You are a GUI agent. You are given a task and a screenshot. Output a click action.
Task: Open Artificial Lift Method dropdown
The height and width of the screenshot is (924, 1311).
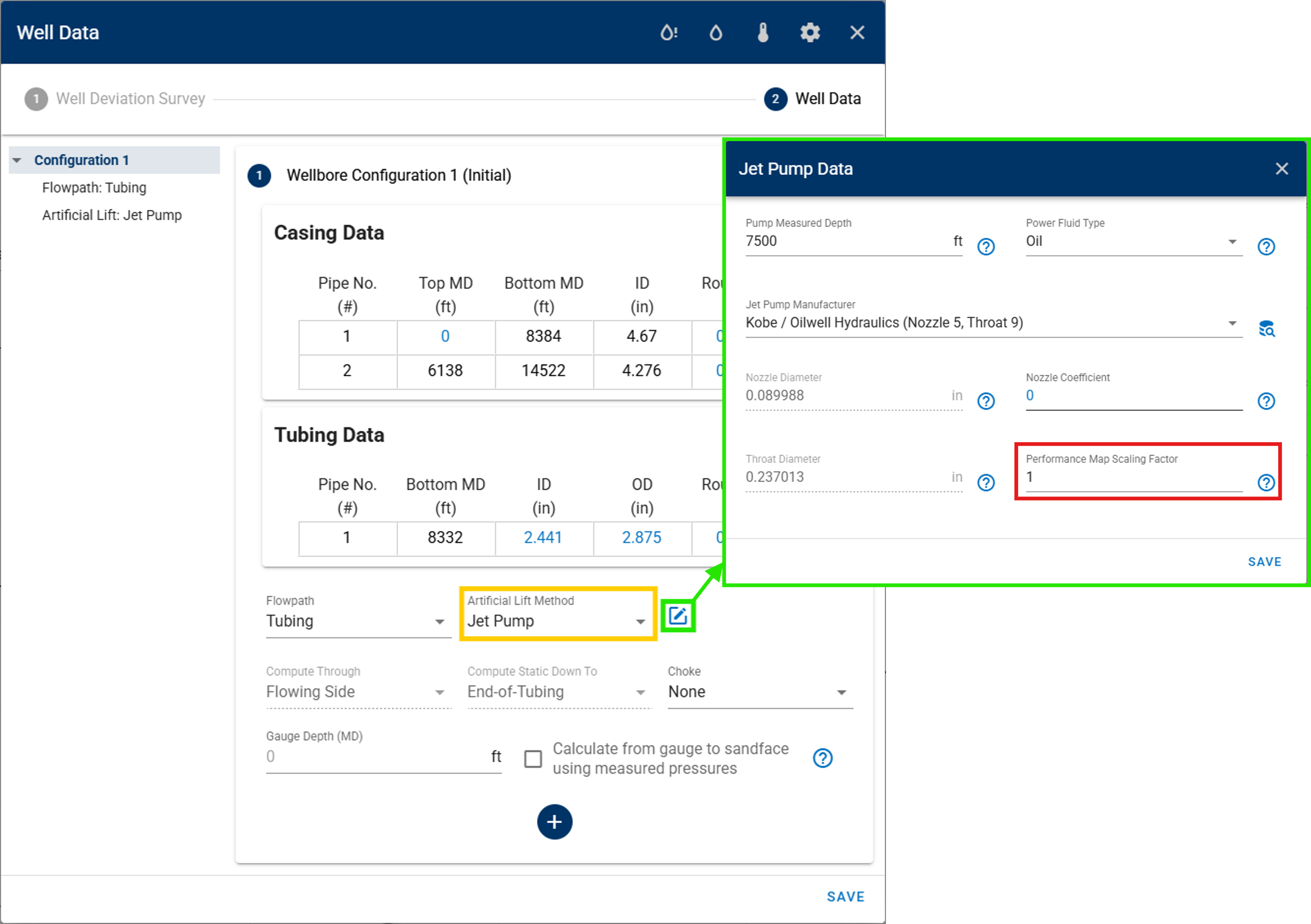tap(557, 621)
